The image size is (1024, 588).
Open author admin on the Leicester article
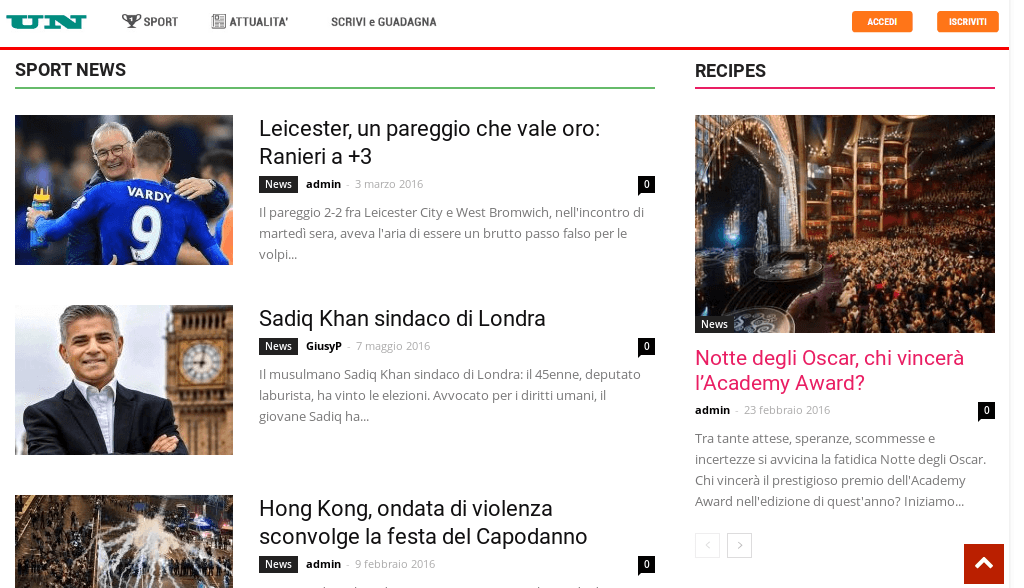click(323, 184)
